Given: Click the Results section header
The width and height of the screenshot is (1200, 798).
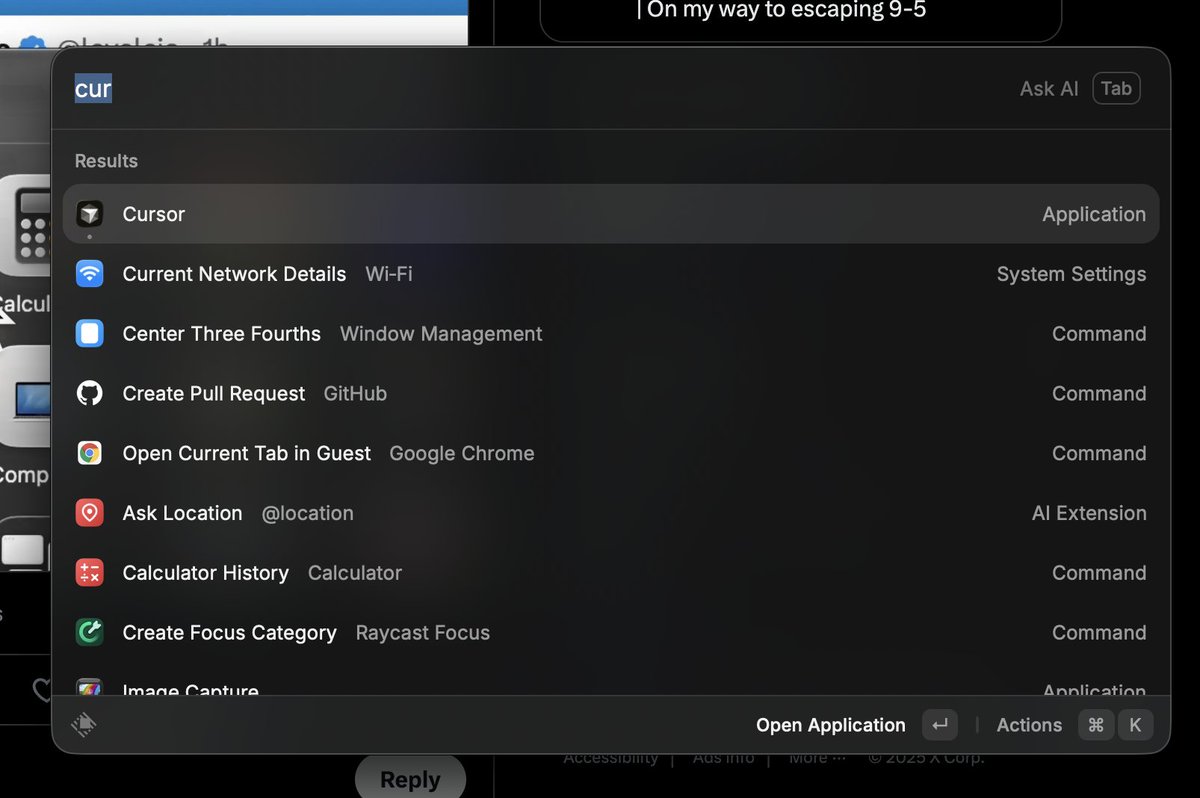Looking at the screenshot, I should 106,161.
